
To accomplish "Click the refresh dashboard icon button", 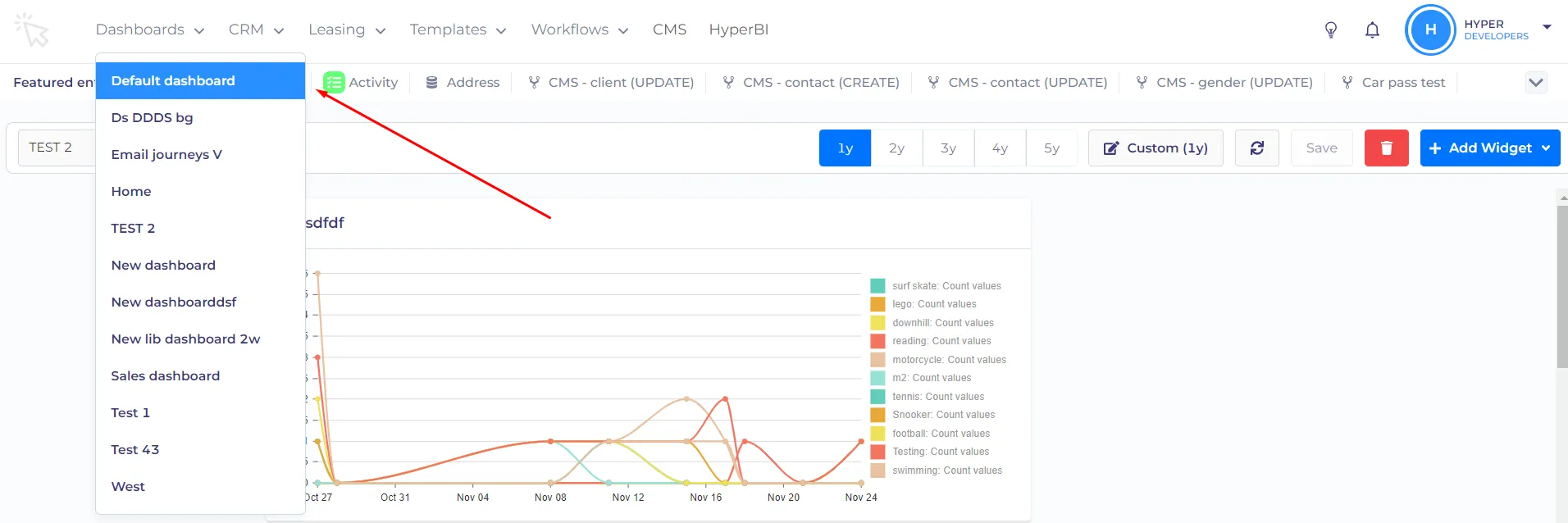I will pyautogui.click(x=1257, y=148).
